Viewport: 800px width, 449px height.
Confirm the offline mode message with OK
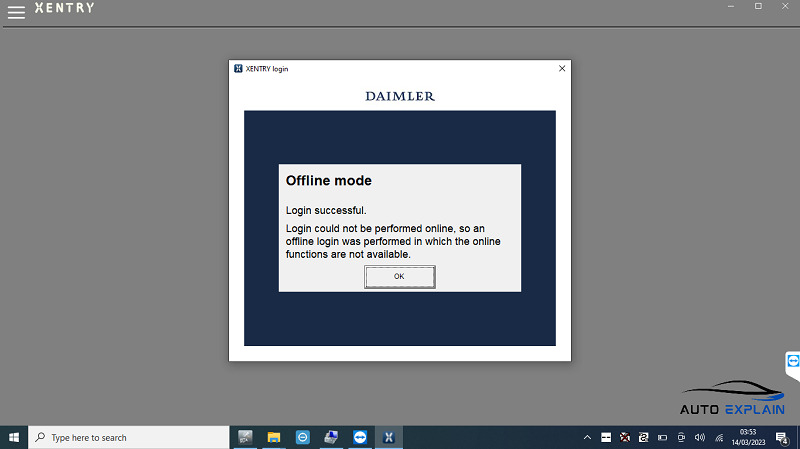(x=399, y=277)
